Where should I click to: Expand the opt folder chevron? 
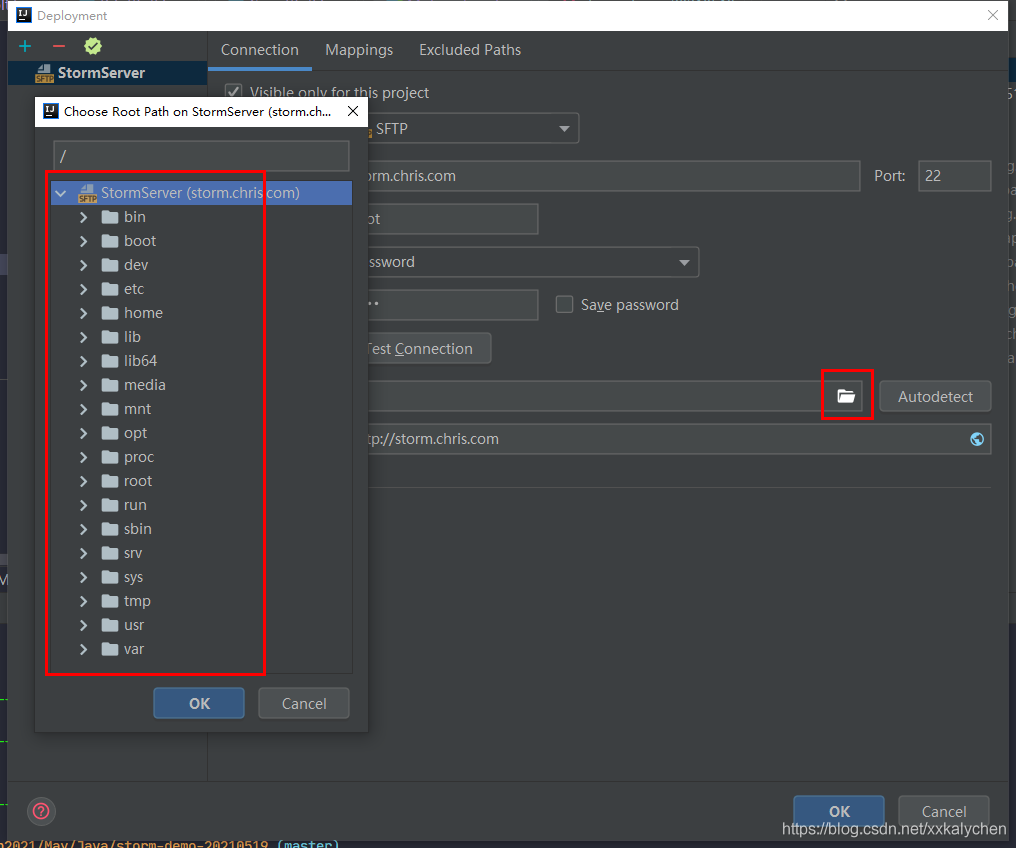(x=84, y=433)
